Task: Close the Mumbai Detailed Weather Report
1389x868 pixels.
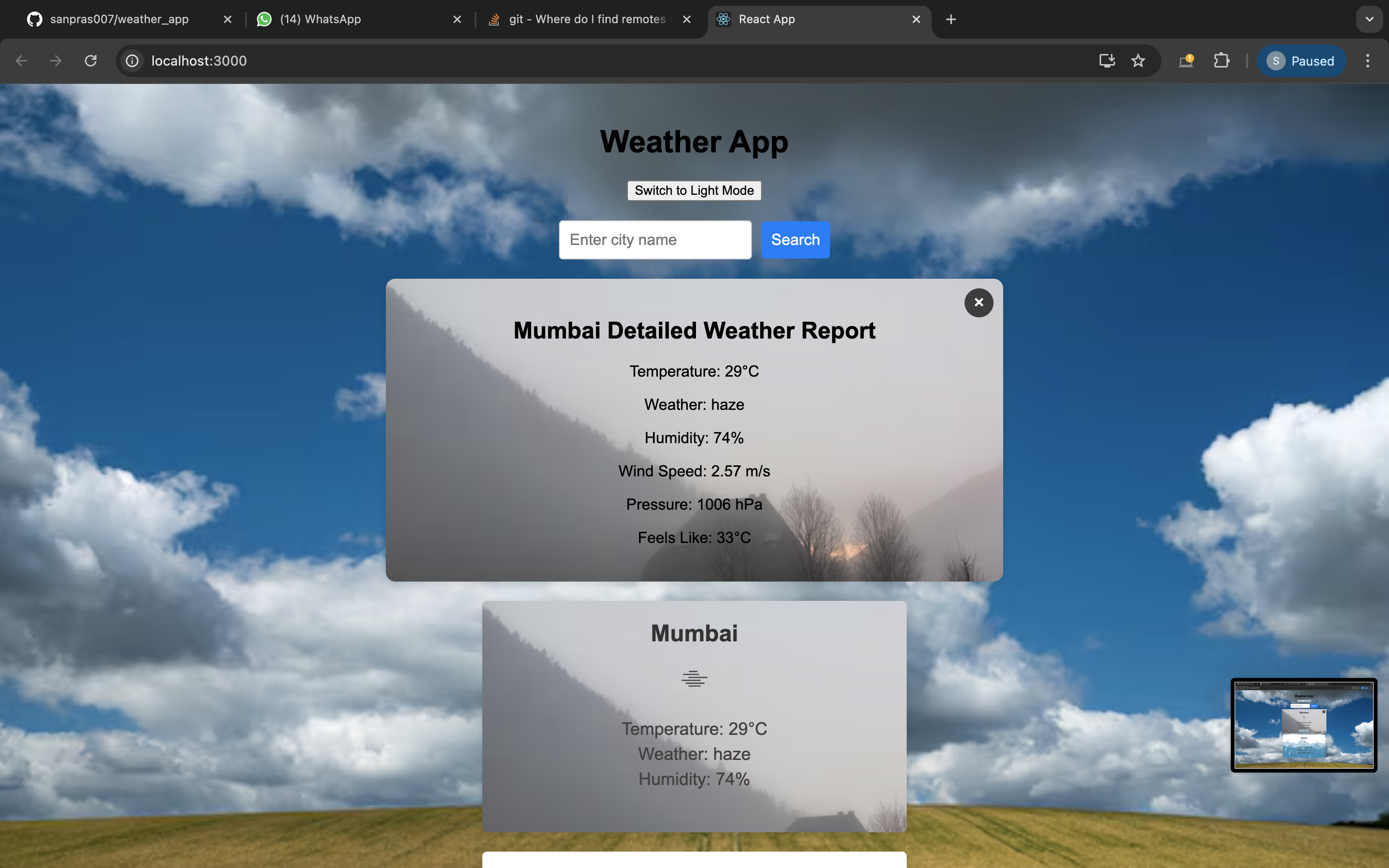Action: click(979, 302)
